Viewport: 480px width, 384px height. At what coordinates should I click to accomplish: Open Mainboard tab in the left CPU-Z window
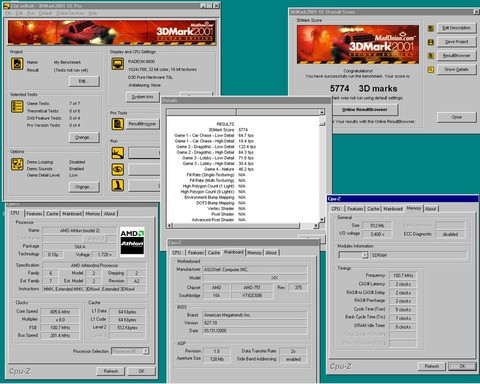(x=72, y=214)
